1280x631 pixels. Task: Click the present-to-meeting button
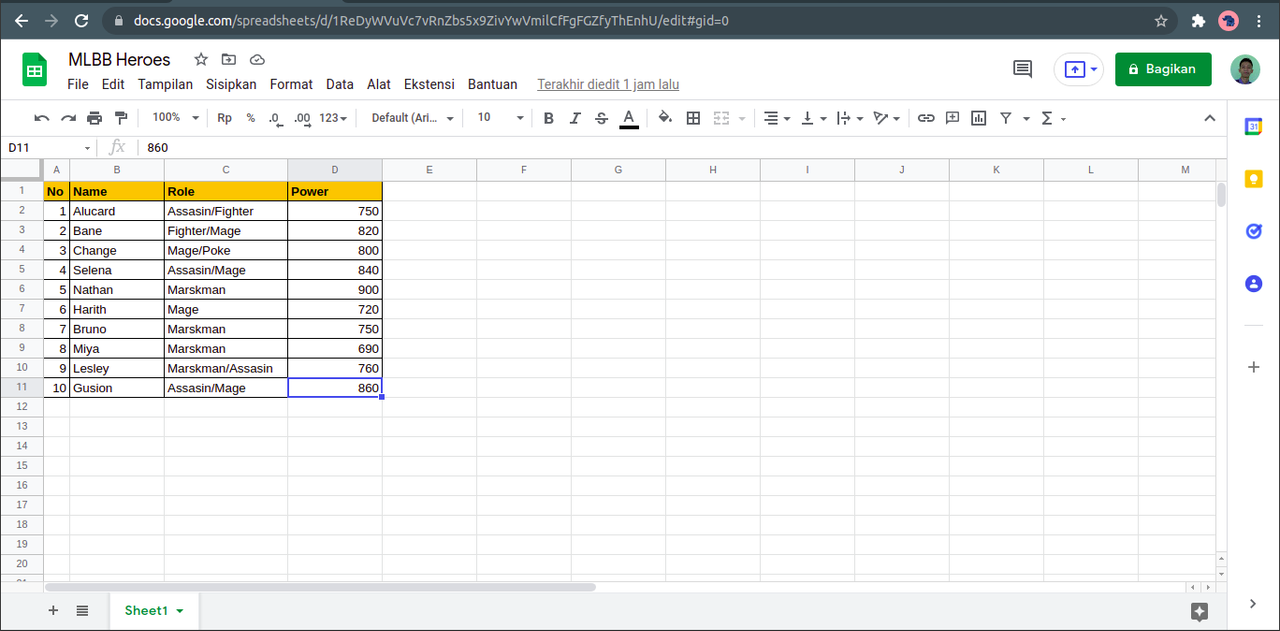point(1079,69)
